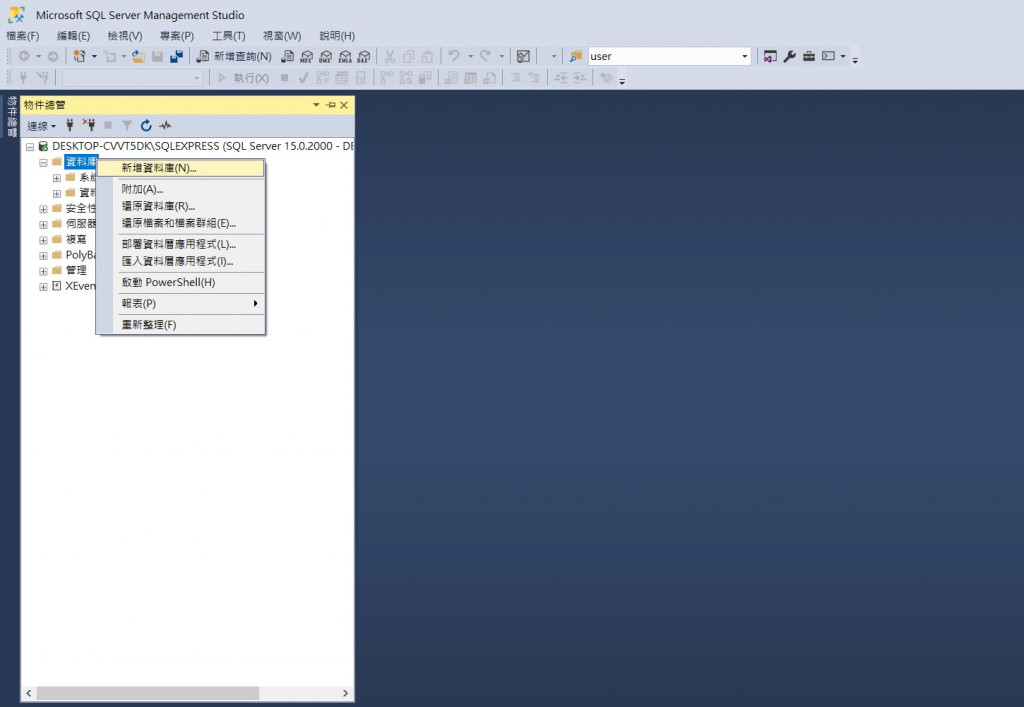Click the Disconnect plug icon with red X

[89, 125]
